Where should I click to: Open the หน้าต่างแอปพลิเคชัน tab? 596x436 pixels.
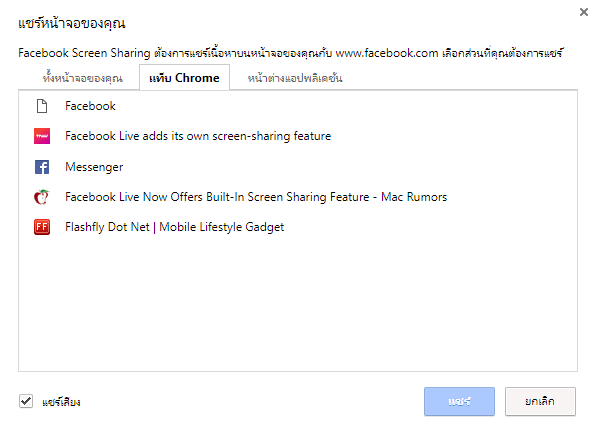click(x=295, y=78)
